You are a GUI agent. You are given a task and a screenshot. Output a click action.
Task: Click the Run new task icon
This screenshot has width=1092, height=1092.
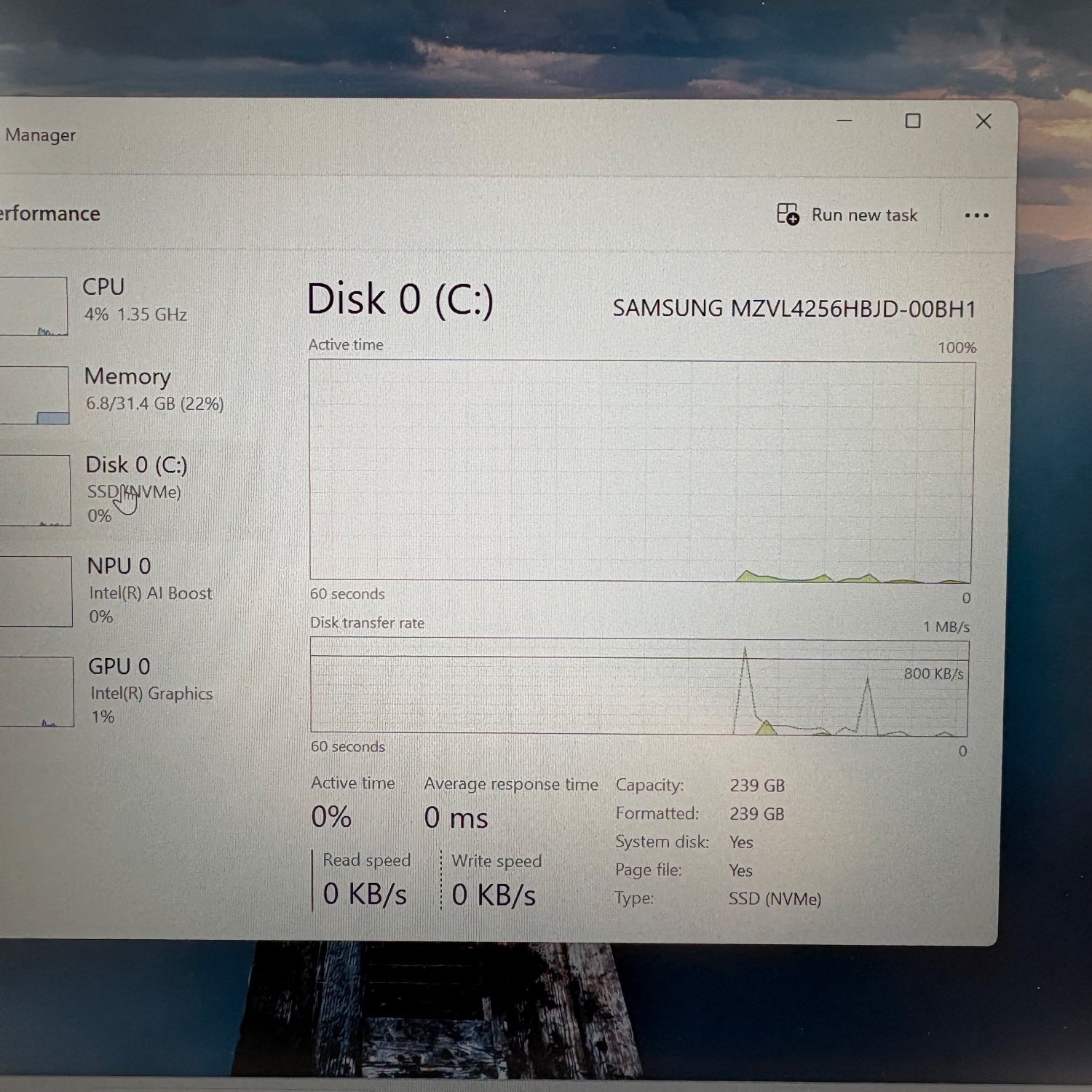click(788, 215)
